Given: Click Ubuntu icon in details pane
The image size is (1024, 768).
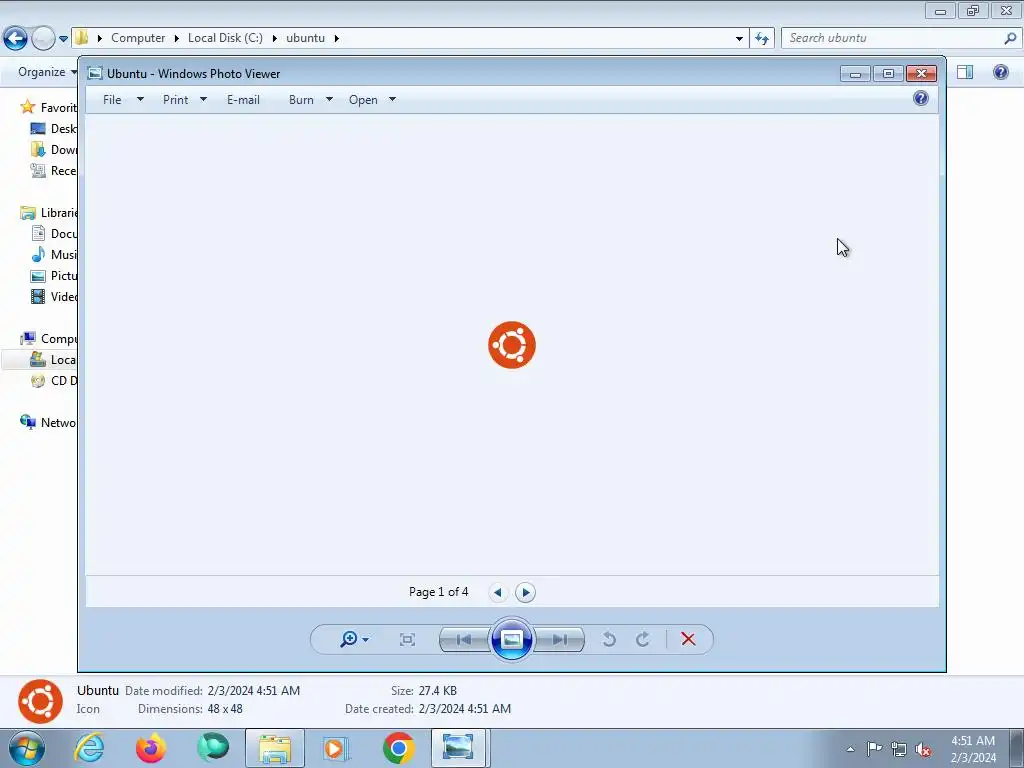Looking at the screenshot, I should [x=40, y=701].
